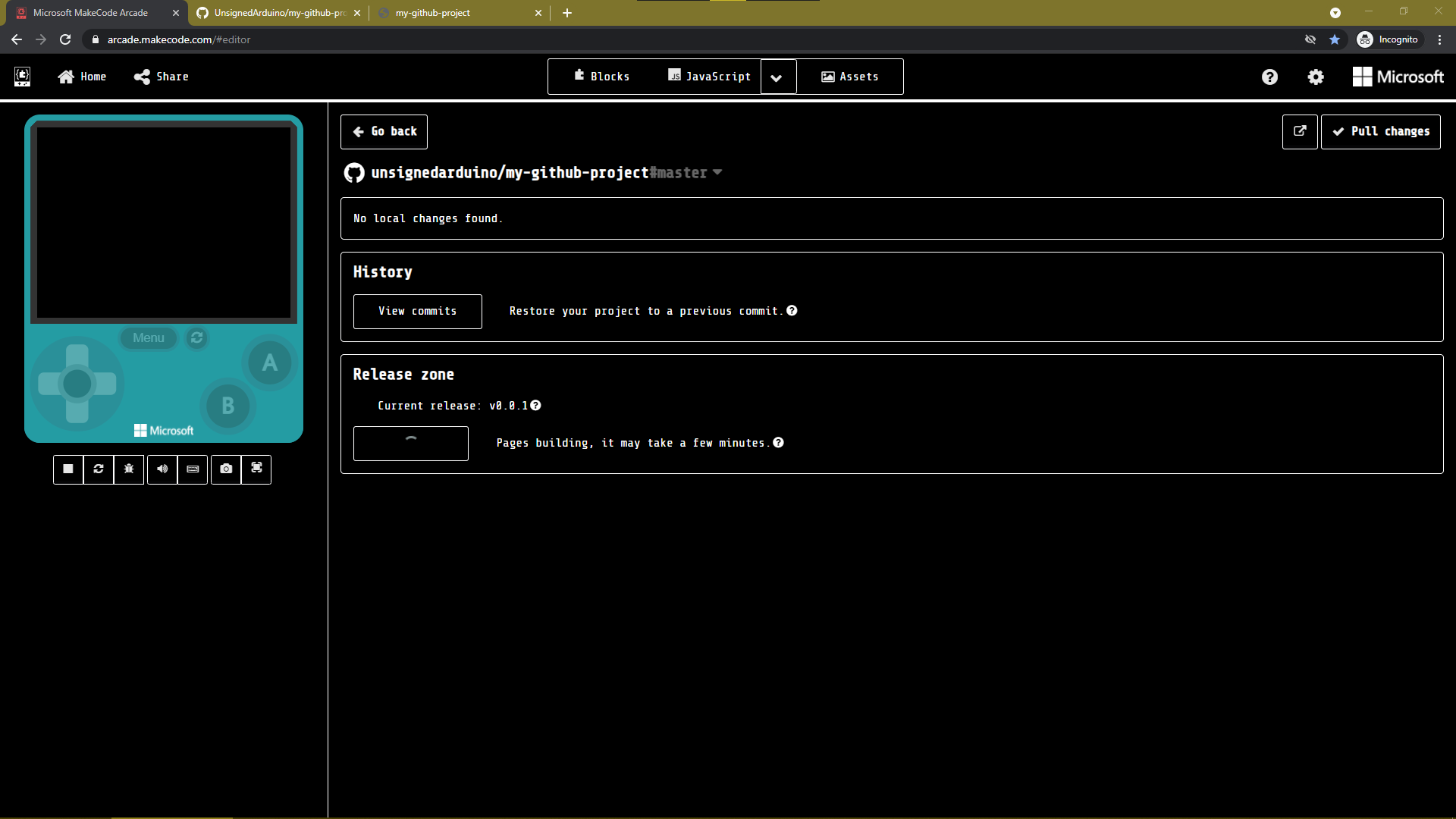Screen dimensions: 1456x819
Task: Open the help question mark menu
Action: pos(1269,77)
